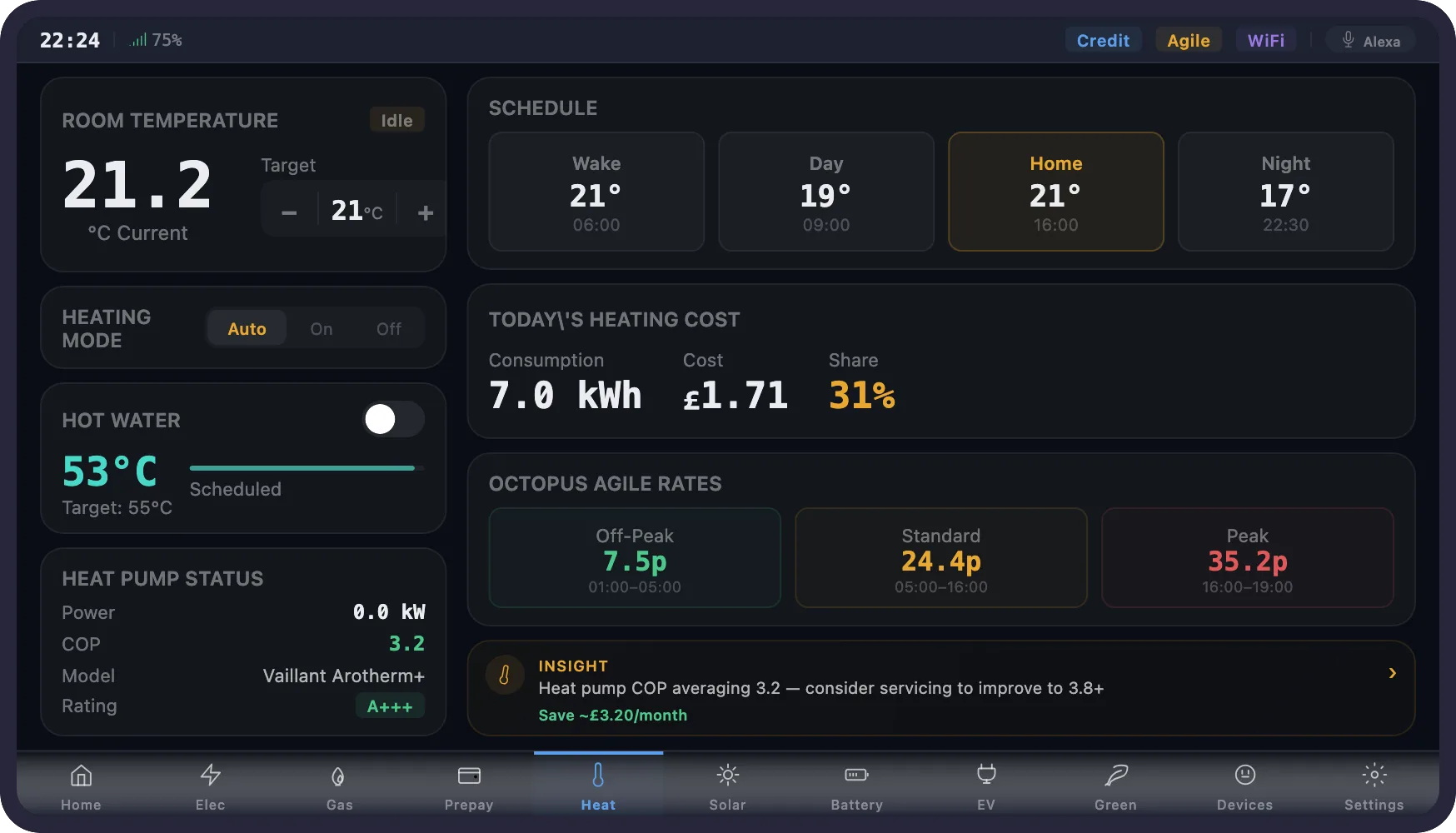Image resolution: width=1456 pixels, height=833 pixels.
Task: Set heating mode to Off
Action: point(388,328)
